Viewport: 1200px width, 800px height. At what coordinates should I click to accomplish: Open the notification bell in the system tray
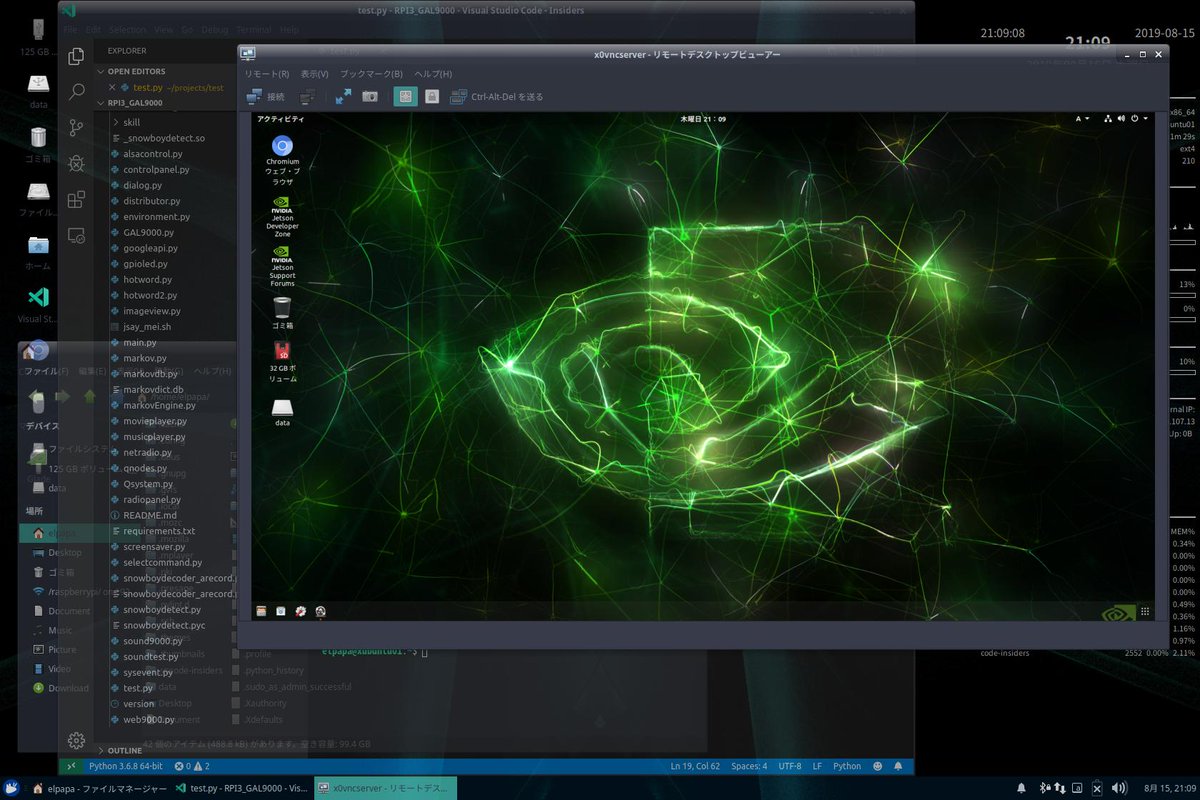click(x=1021, y=789)
